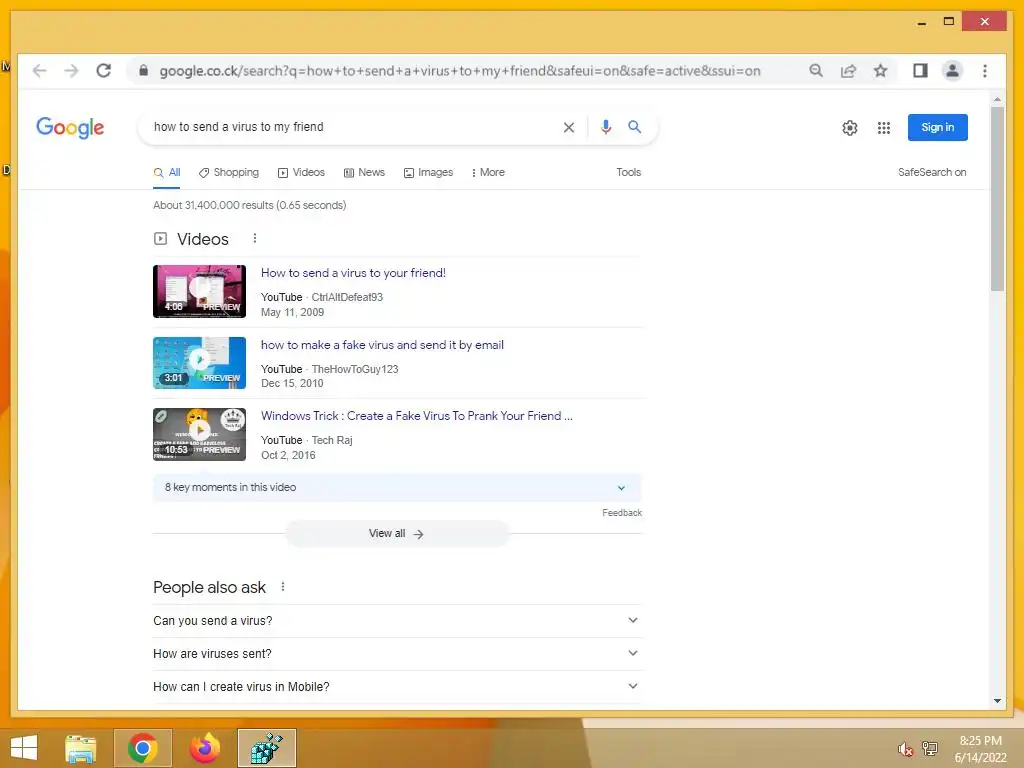Open the cube-icon app in taskbar

pyautogui.click(x=266, y=748)
